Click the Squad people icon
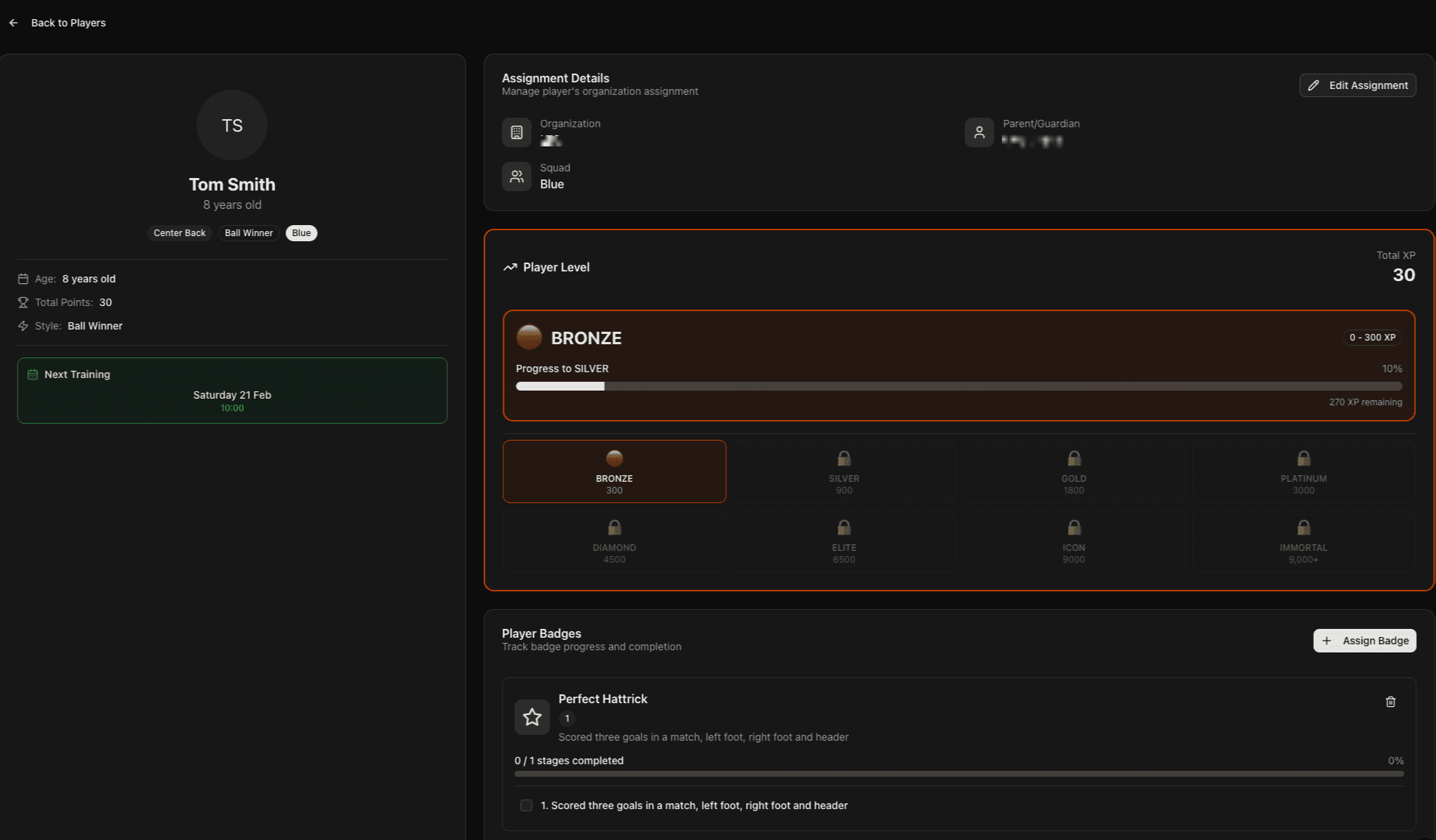This screenshot has width=1436, height=840. coord(516,177)
